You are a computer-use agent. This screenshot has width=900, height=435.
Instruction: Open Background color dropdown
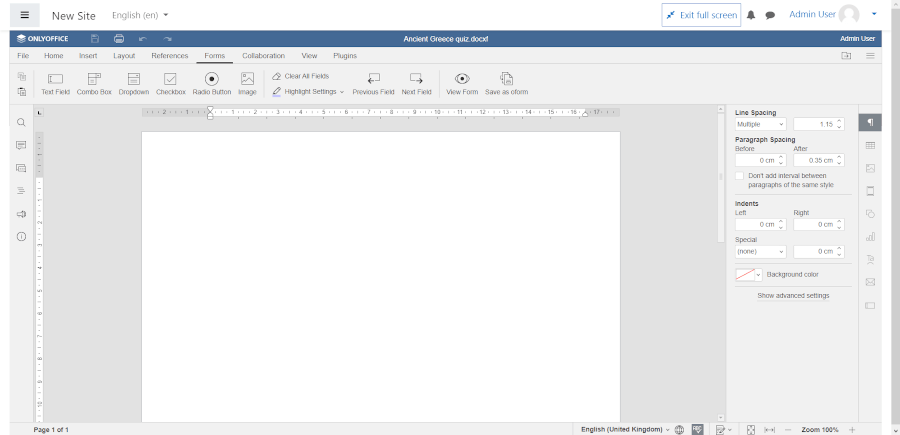click(x=748, y=275)
